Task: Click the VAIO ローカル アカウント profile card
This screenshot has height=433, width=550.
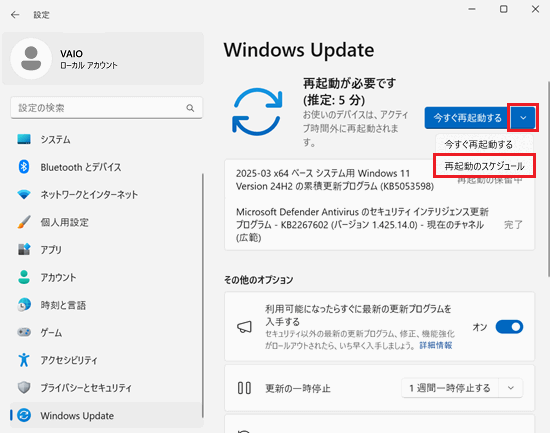Action: coord(103,59)
